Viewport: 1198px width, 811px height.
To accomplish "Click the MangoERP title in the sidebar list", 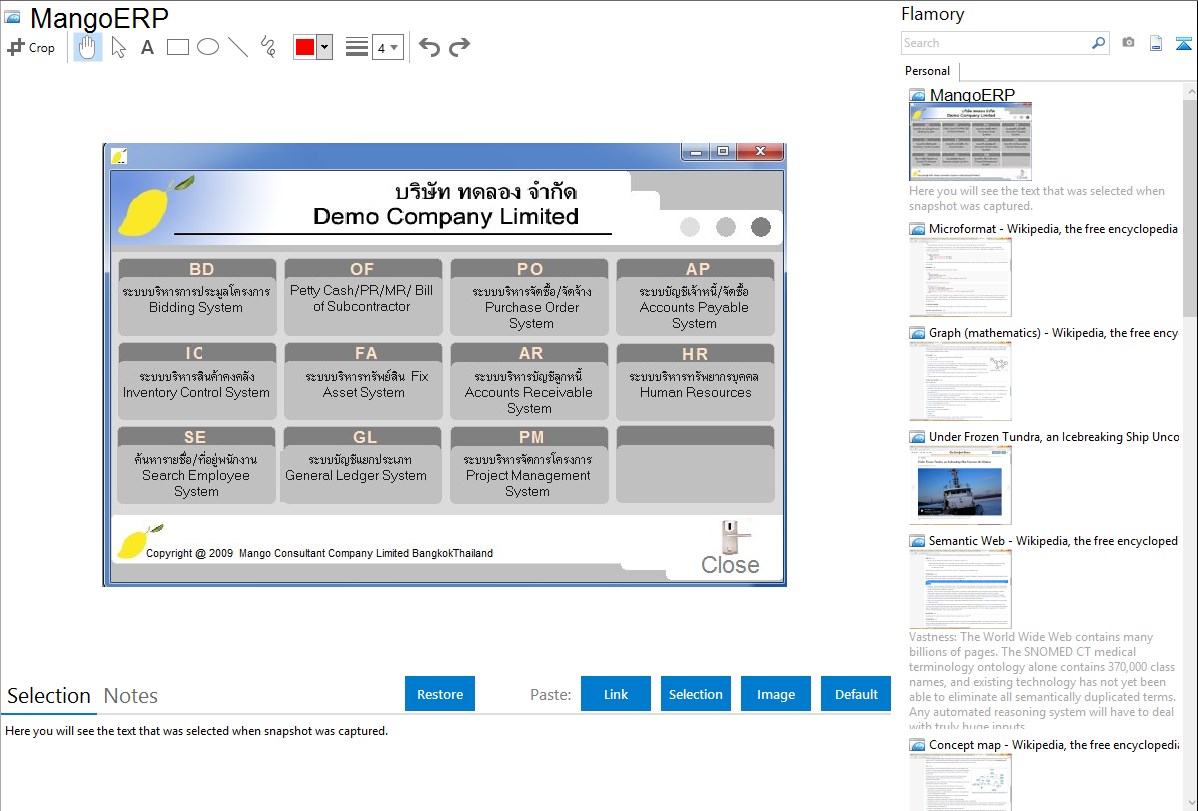I will pyautogui.click(x=972, y=95).
